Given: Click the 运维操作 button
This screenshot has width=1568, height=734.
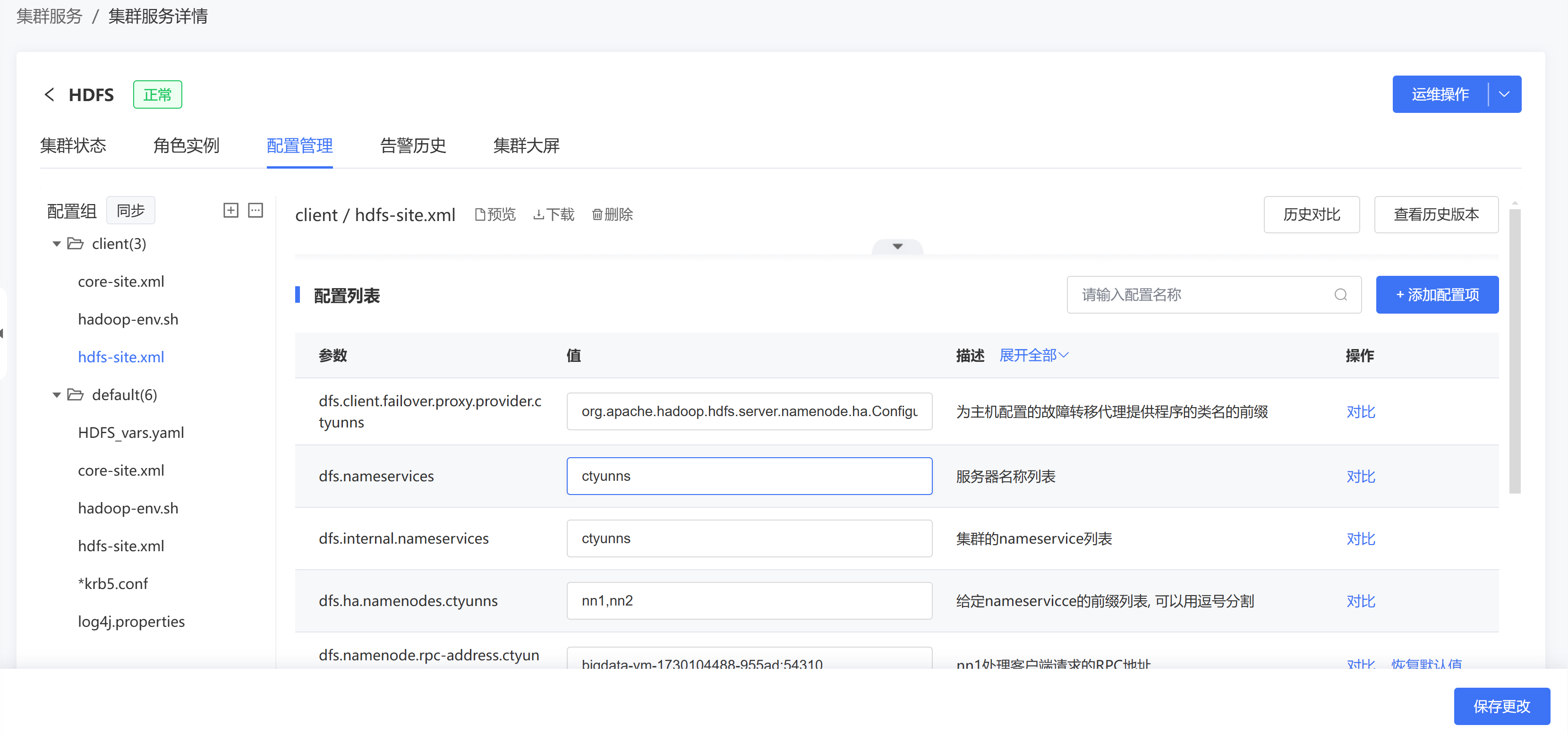Looking at the screenshot, I should click(x=1440, y=94).
